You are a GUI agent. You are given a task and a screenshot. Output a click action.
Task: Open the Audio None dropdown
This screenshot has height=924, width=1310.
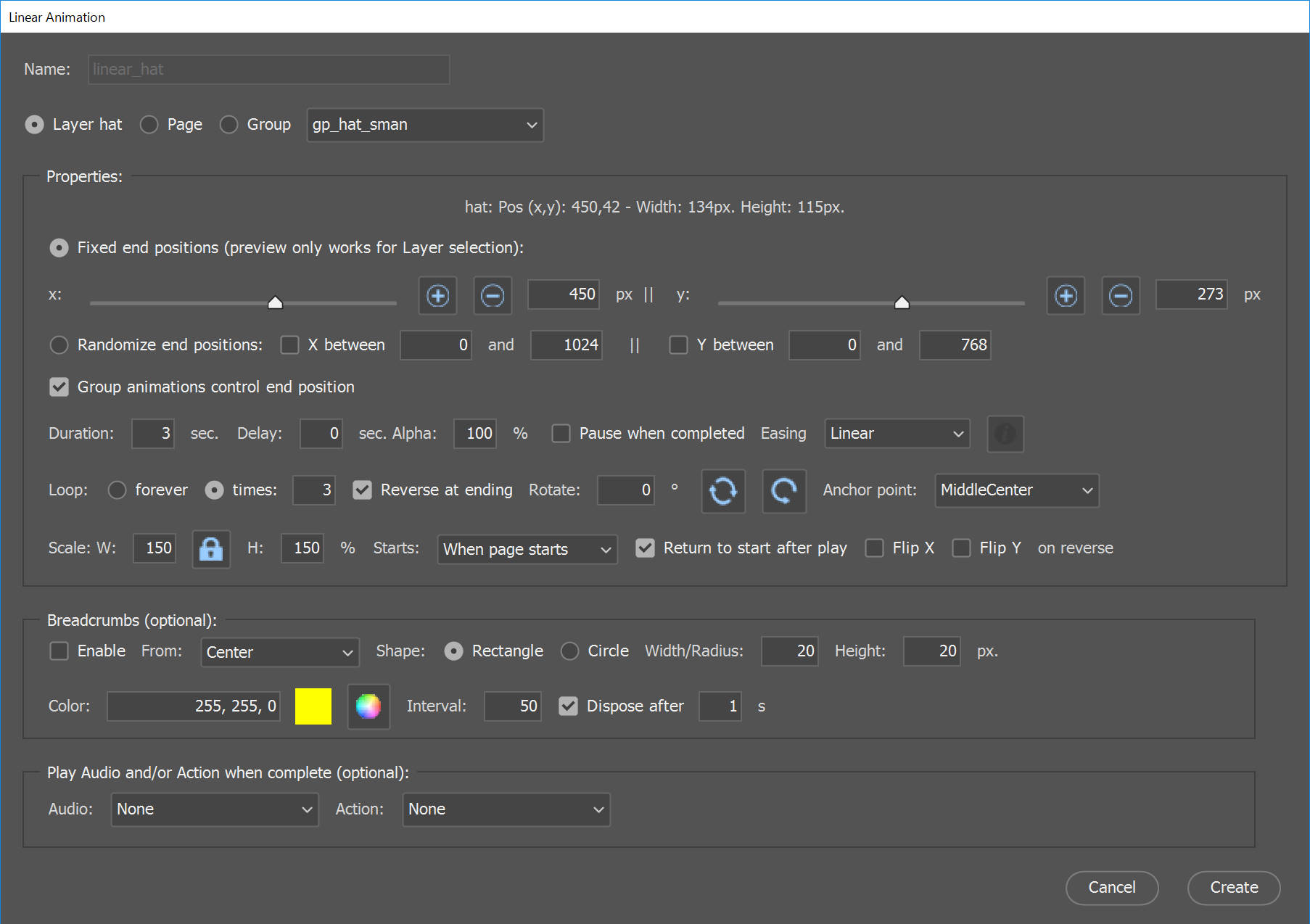(215, 809)
